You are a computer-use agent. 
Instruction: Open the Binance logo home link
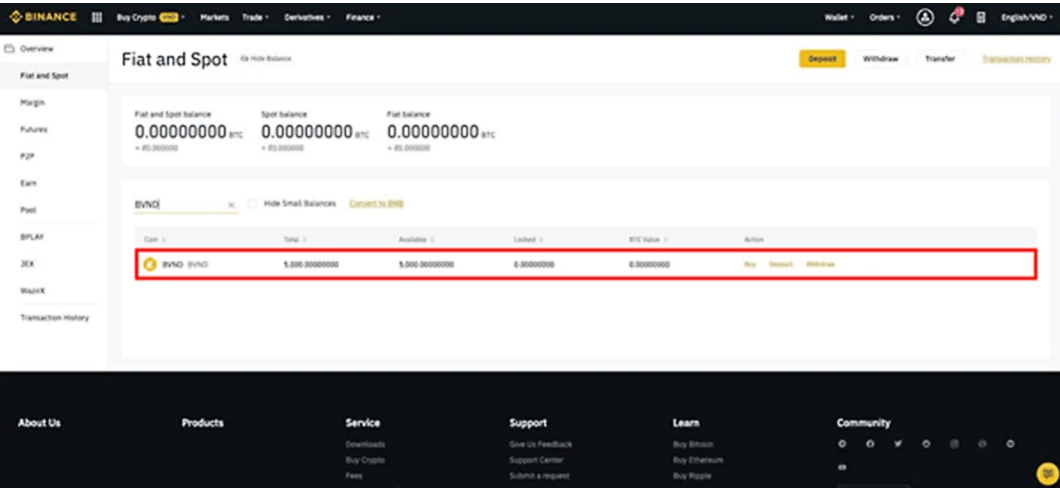43,17
